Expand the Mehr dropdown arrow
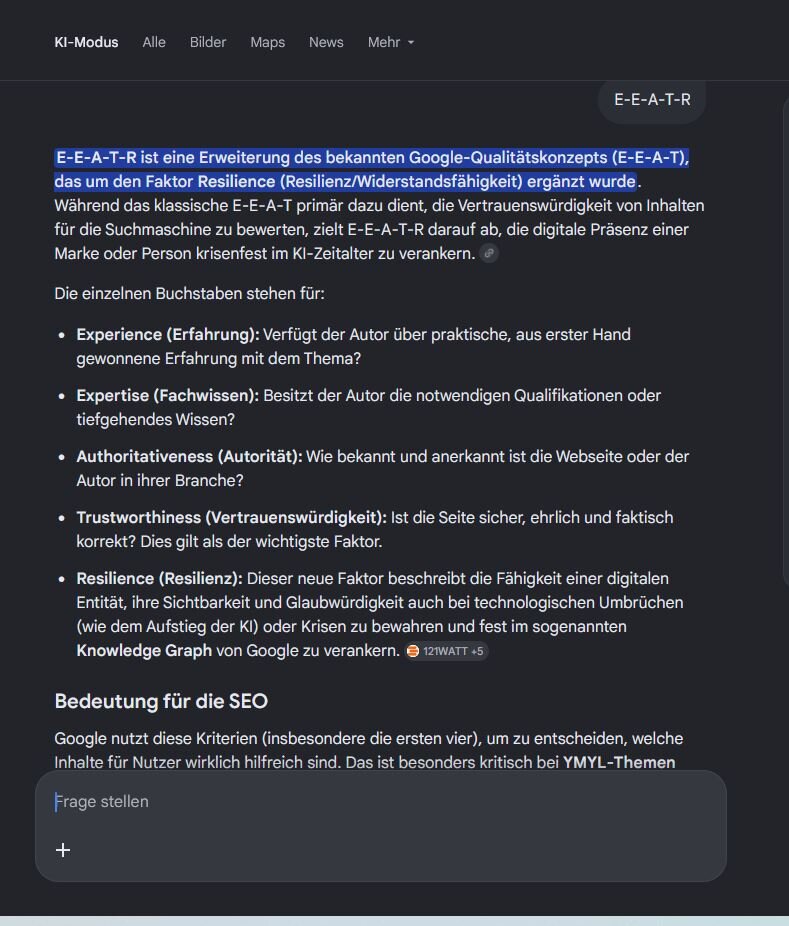Screen dimensions: 789x926 coord(411,43)
